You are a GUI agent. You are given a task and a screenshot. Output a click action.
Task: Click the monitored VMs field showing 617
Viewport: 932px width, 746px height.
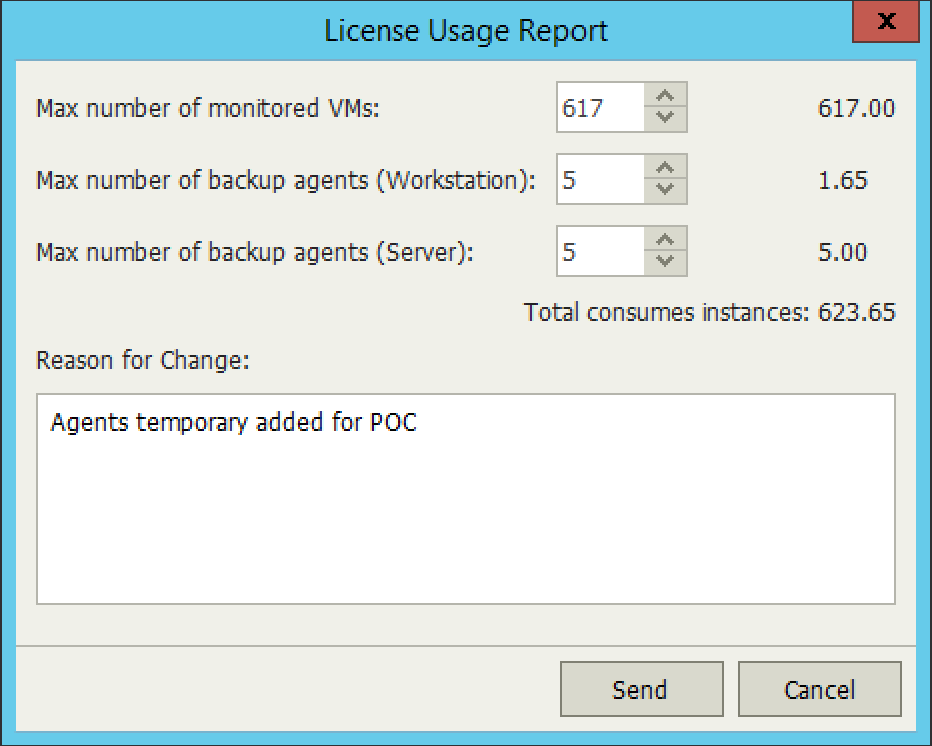click(600, 108)
